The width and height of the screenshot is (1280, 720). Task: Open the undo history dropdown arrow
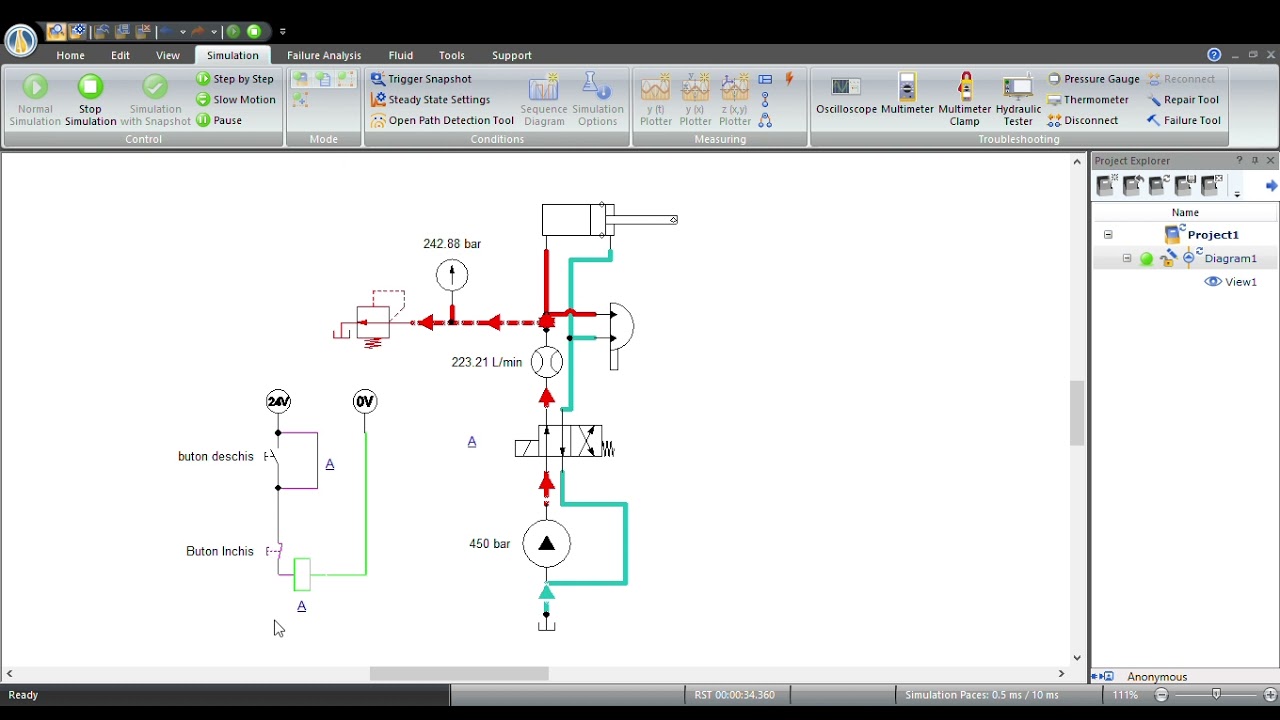pos(183,32)
